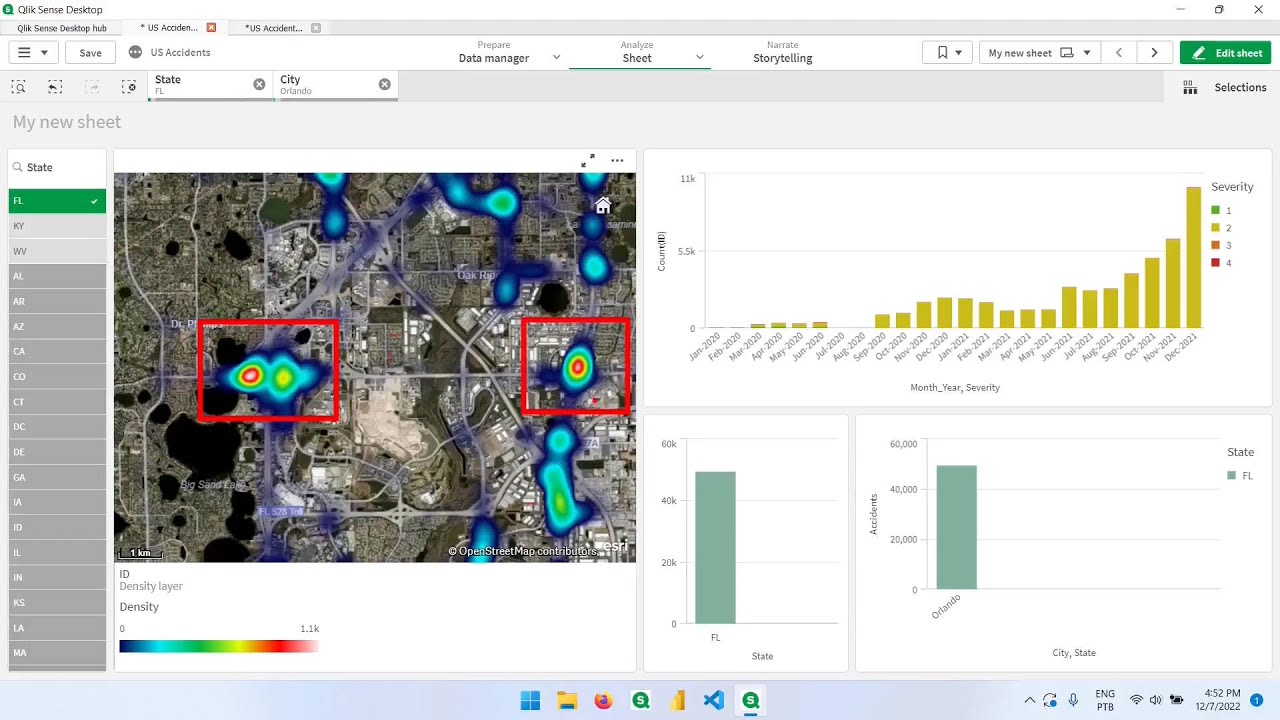1280x720 pixels.
Task: Clear the City Orlando selection
Action: (384, 84)
